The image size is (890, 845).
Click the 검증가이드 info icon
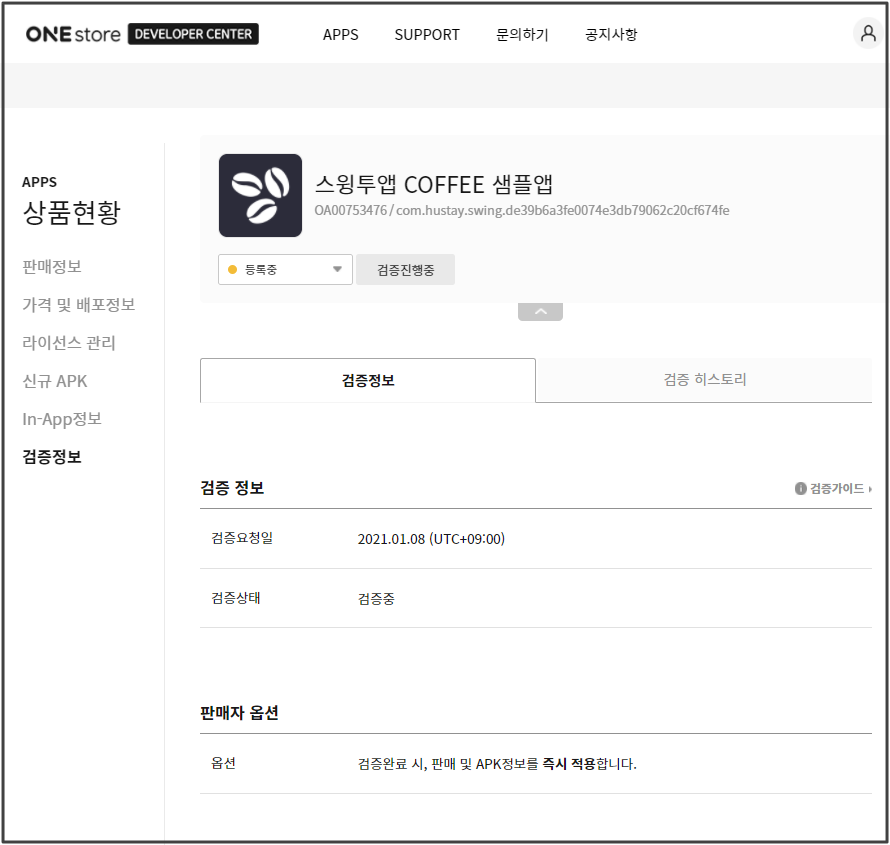[x=801, y=489]
